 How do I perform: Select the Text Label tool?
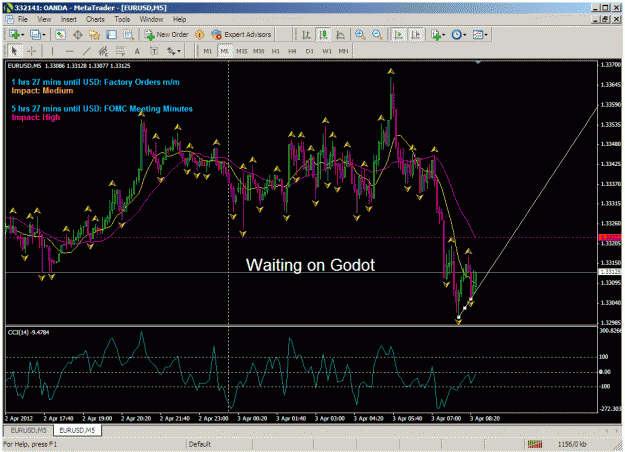click(x=154, y=51)
